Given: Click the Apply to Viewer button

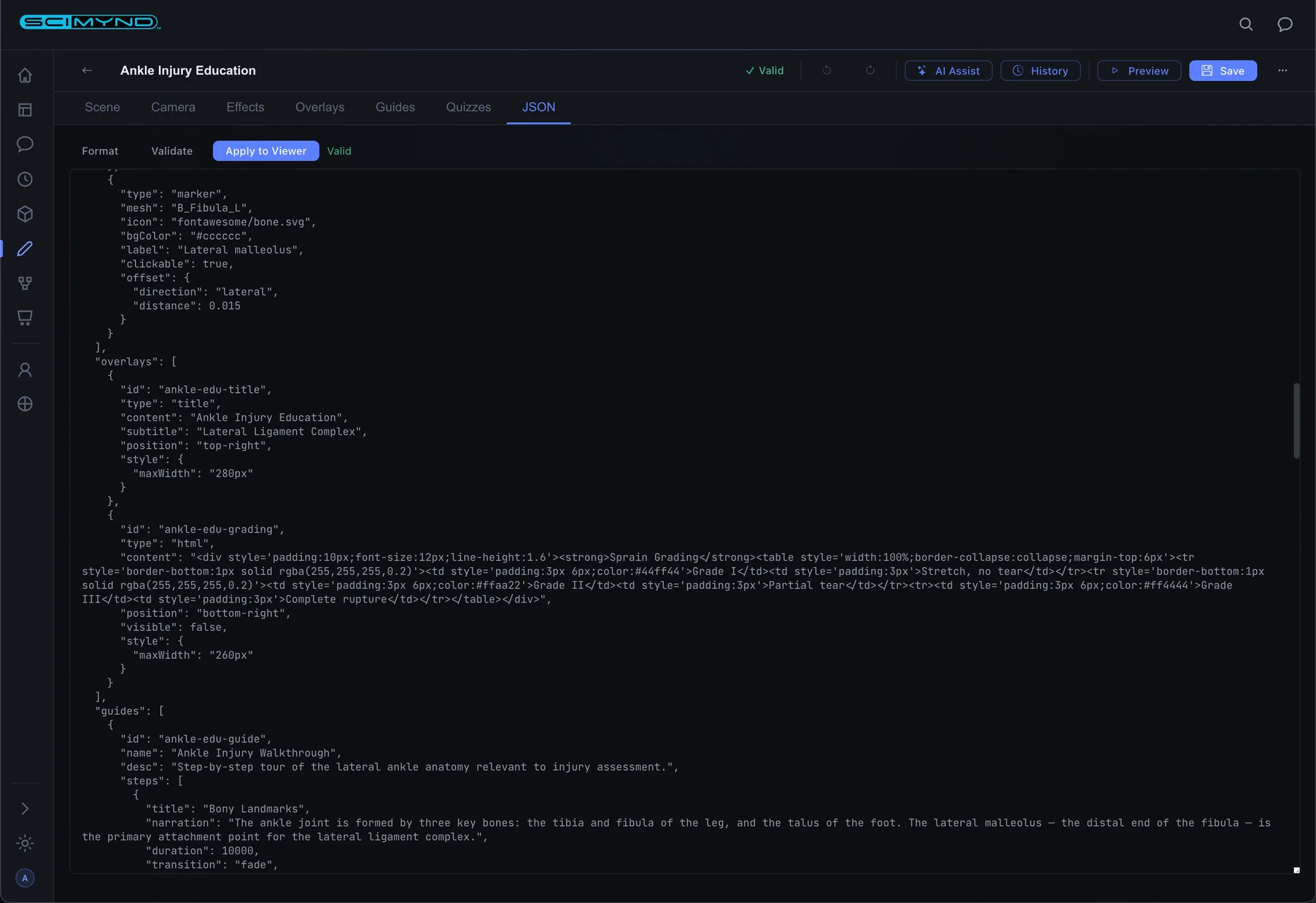Looking at the screenshot, I should coord(266,151).
